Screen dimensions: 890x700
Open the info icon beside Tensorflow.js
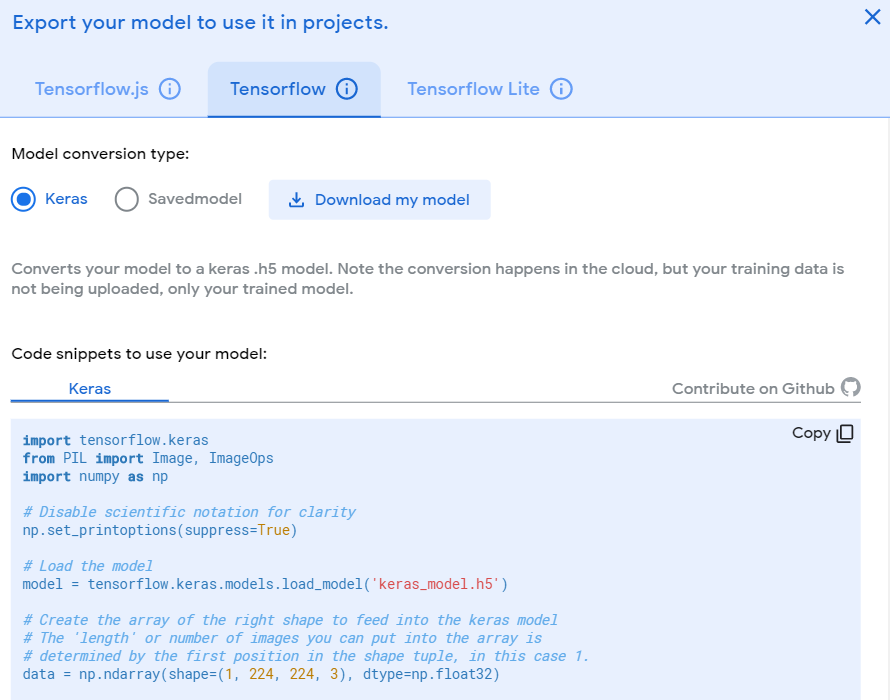click(x=170, y=89)
